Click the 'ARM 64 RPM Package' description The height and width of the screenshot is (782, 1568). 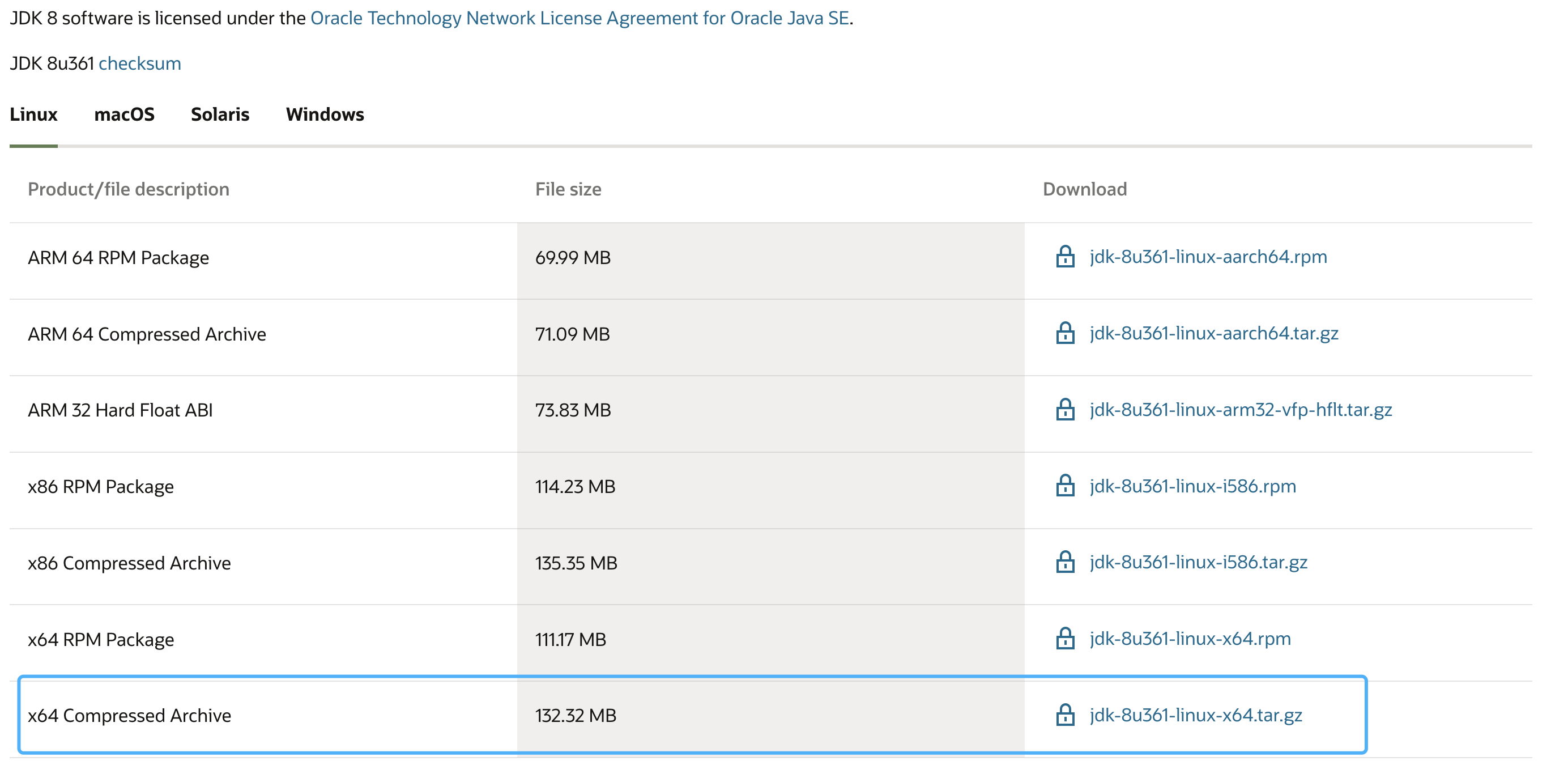(x=118, y=258)
